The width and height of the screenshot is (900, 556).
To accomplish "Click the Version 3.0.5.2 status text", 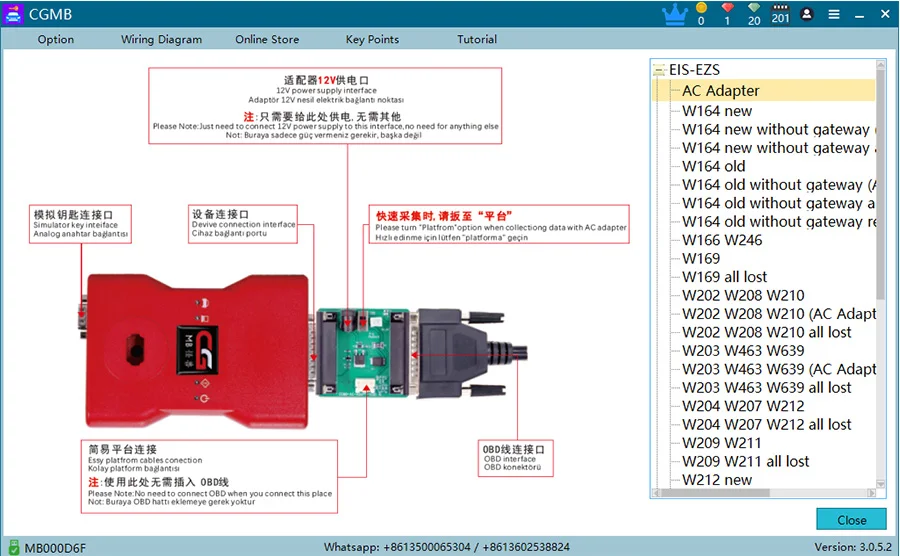I will click(853, 547).
